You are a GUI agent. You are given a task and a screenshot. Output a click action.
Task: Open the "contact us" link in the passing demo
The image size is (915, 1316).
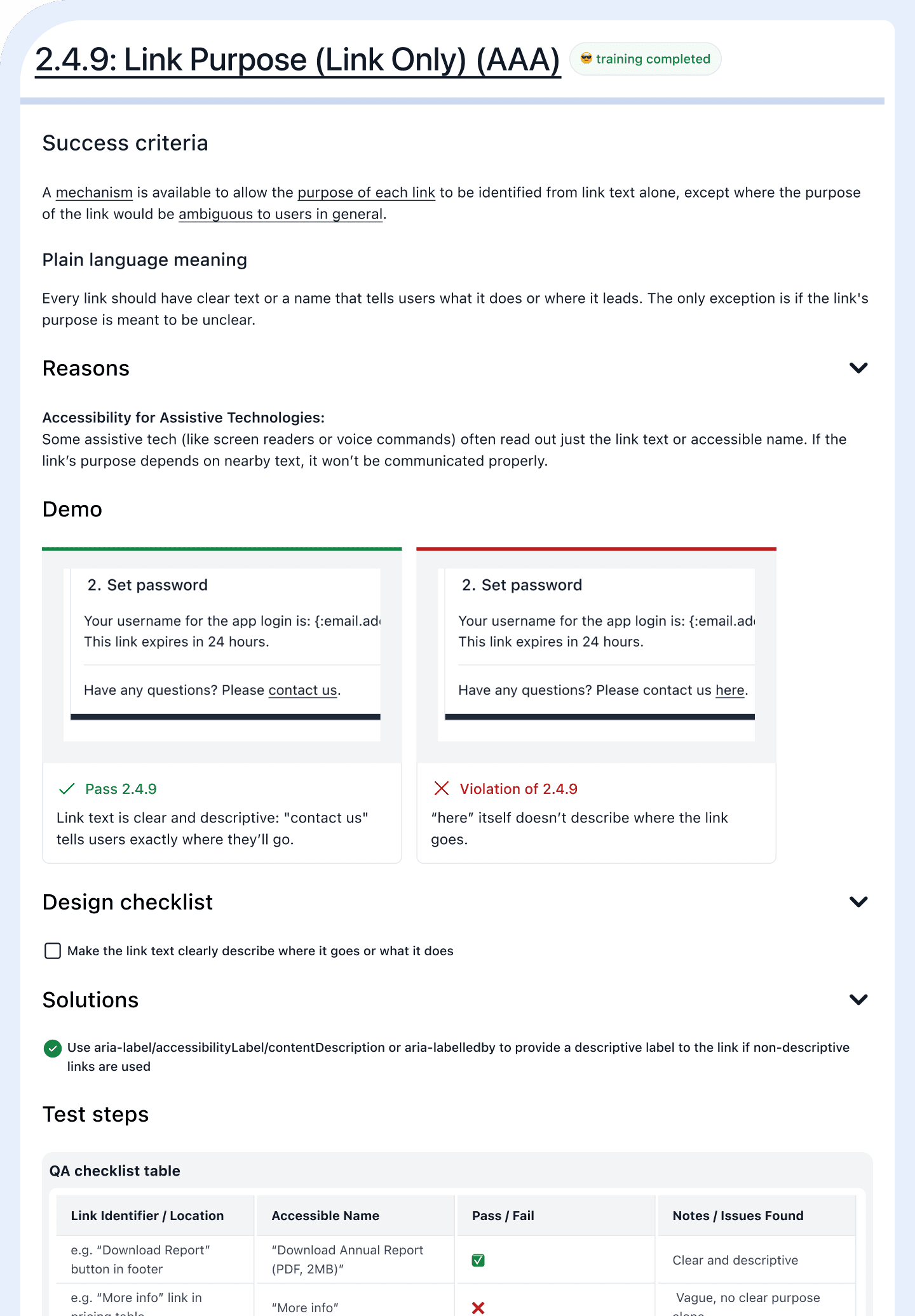(302, 690)
